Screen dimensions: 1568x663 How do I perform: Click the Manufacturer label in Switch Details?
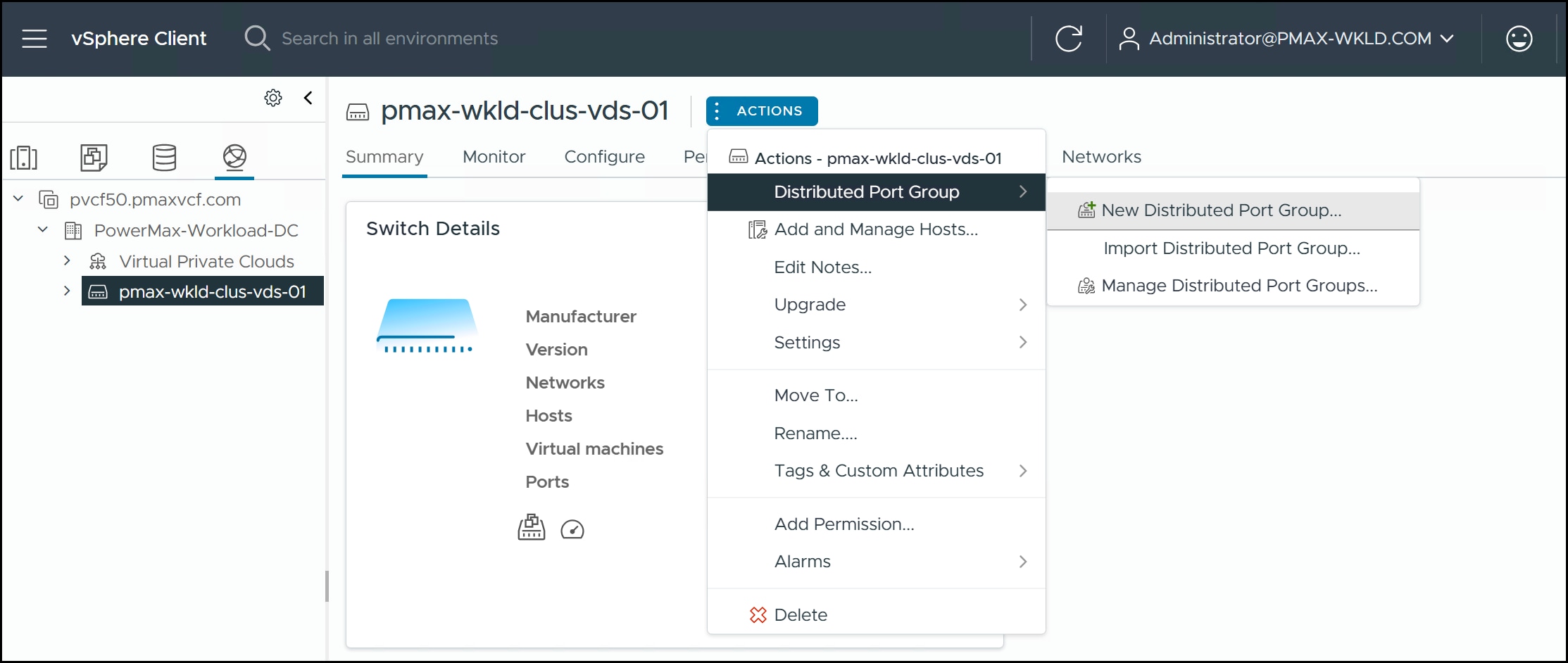[x=581, y=317]
